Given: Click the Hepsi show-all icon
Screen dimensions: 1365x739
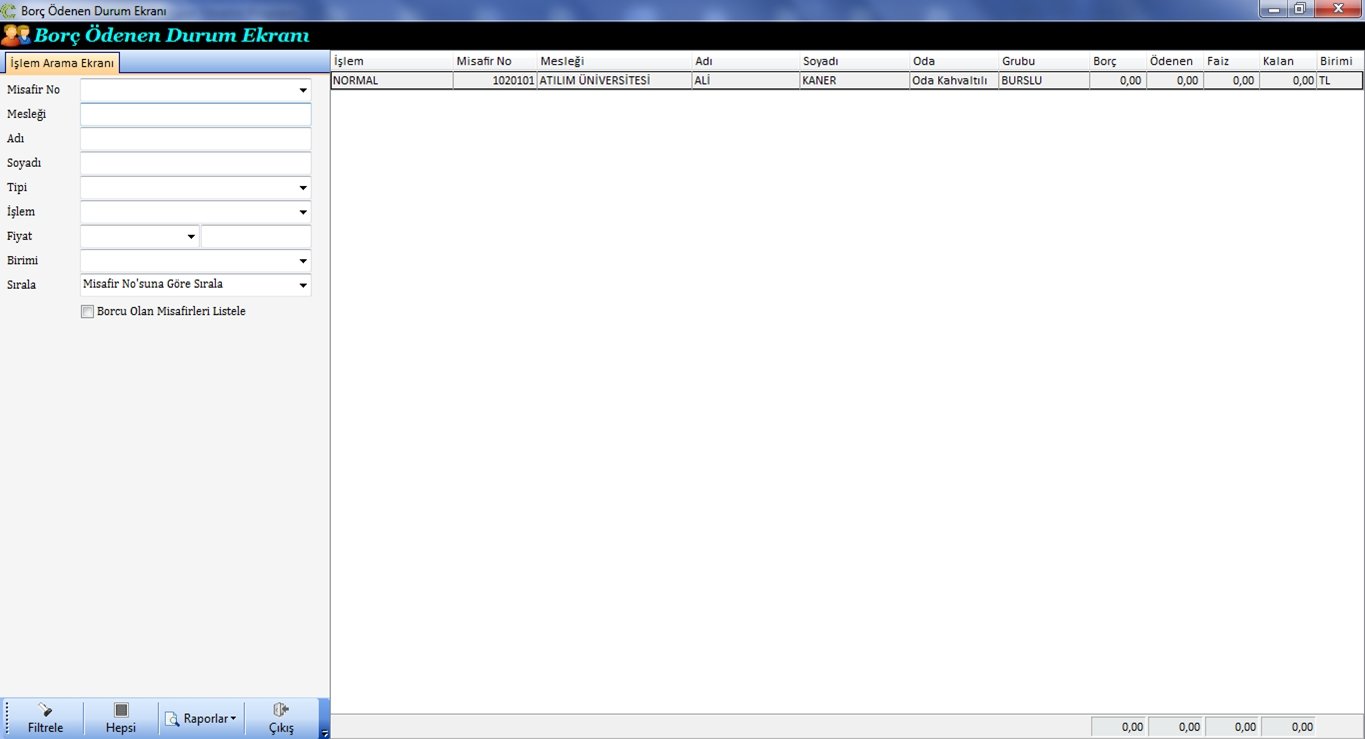Looking at the screenshot, I should click(121, 717).
